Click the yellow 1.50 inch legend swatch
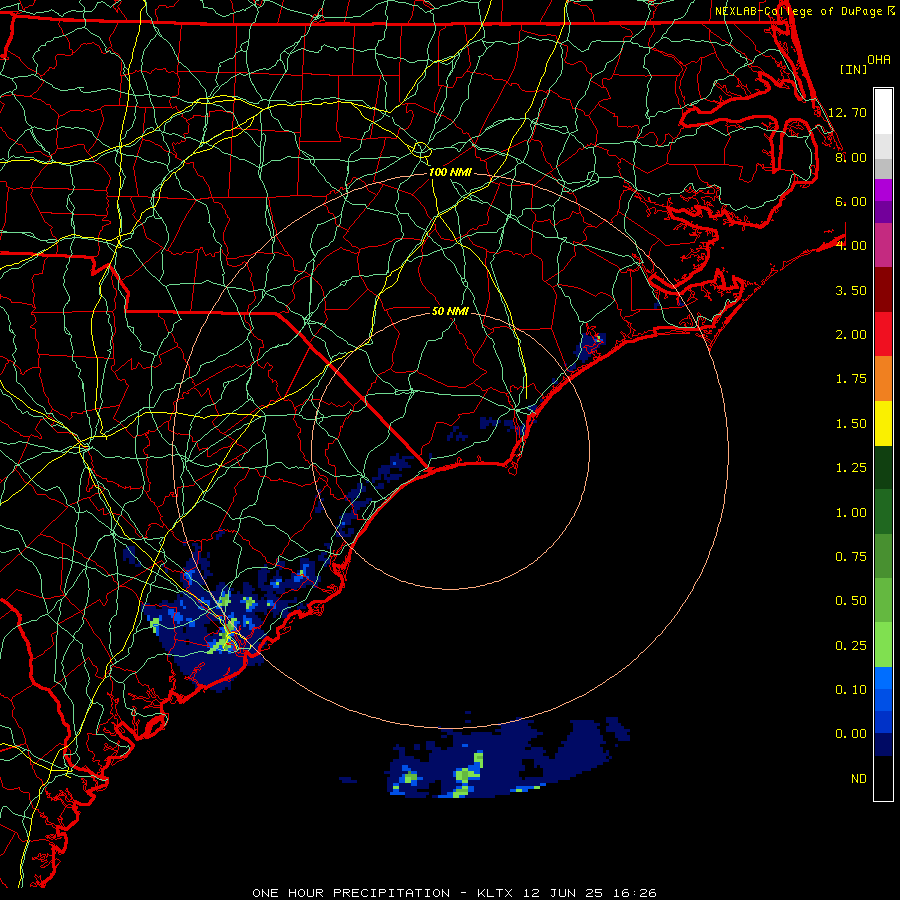Viewport: 900px width, 900px height. pos(883,423)
